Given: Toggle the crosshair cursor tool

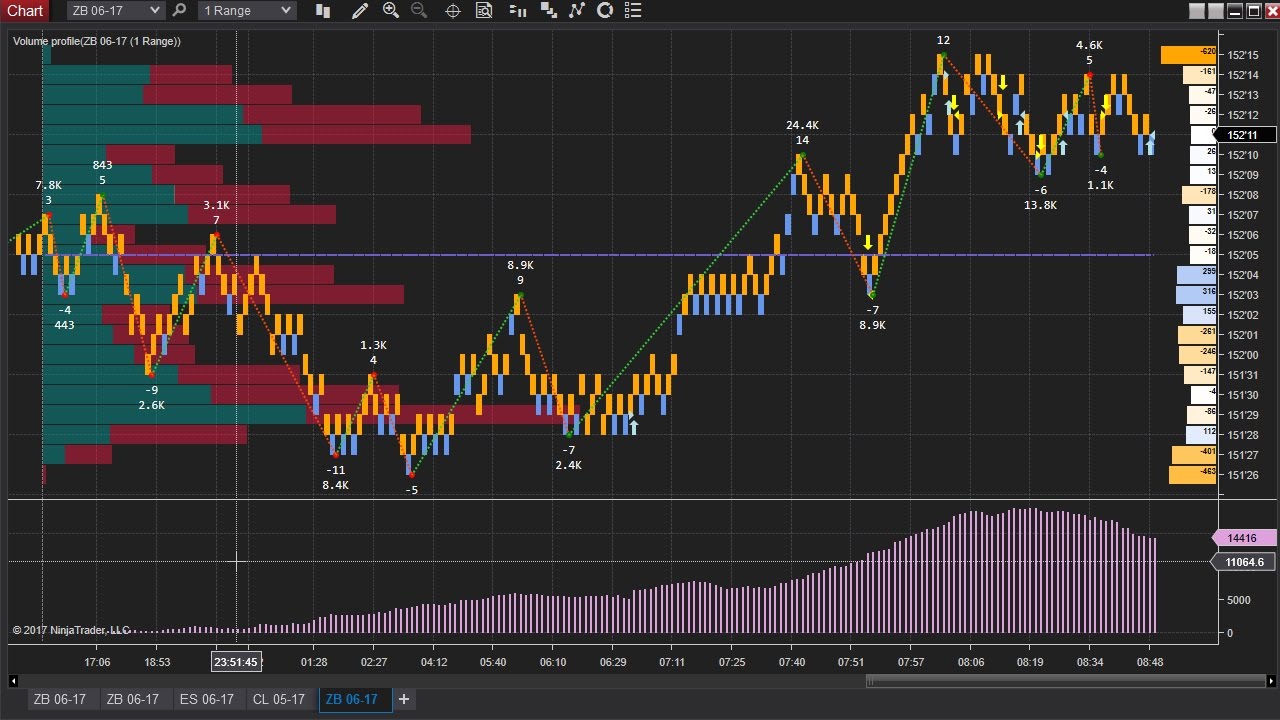Looking at the screenshot, I should (x=452, y=10).
